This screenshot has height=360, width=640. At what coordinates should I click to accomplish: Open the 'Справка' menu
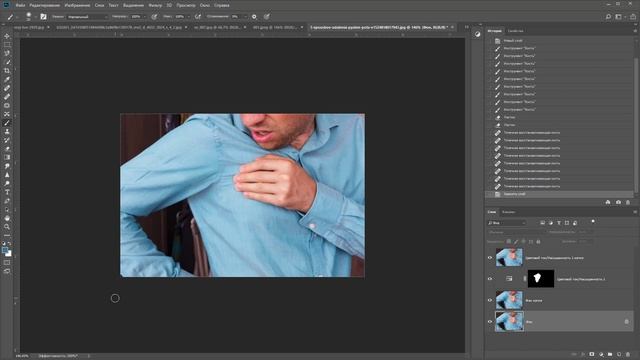[x=222, y=5]
